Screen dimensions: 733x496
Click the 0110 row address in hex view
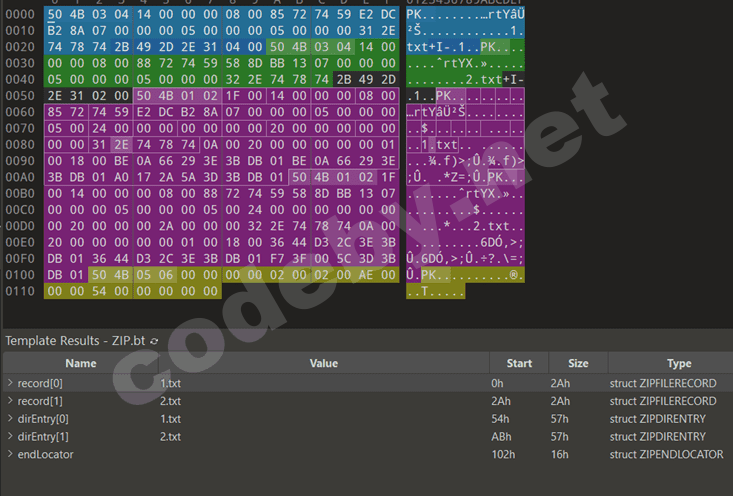[20, 291]
